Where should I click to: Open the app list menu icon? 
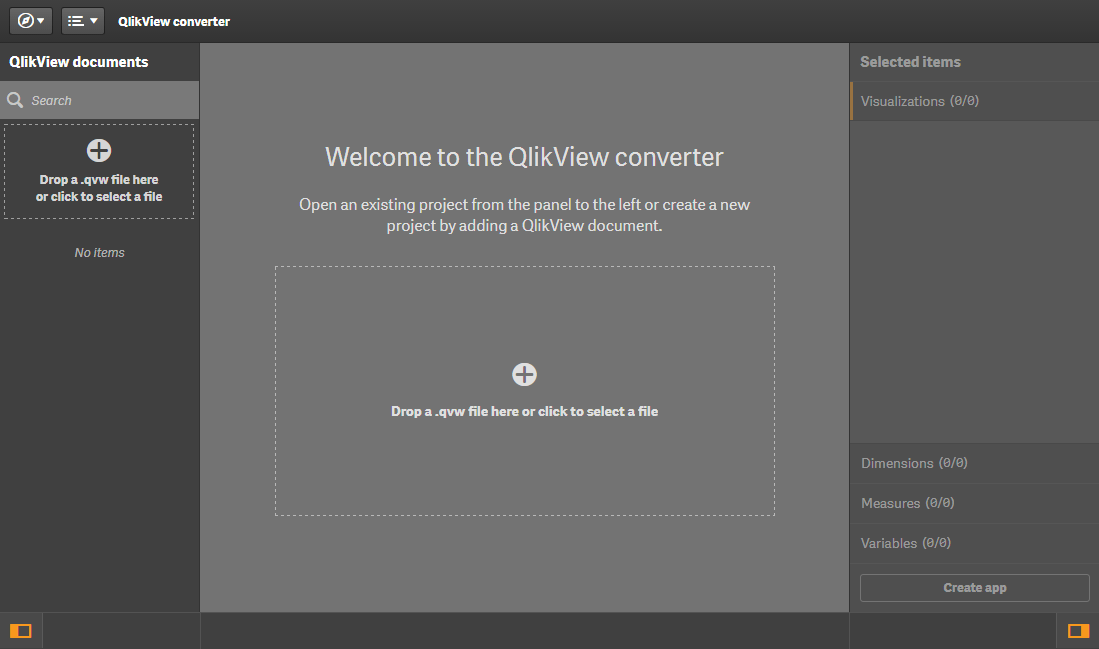77,20
